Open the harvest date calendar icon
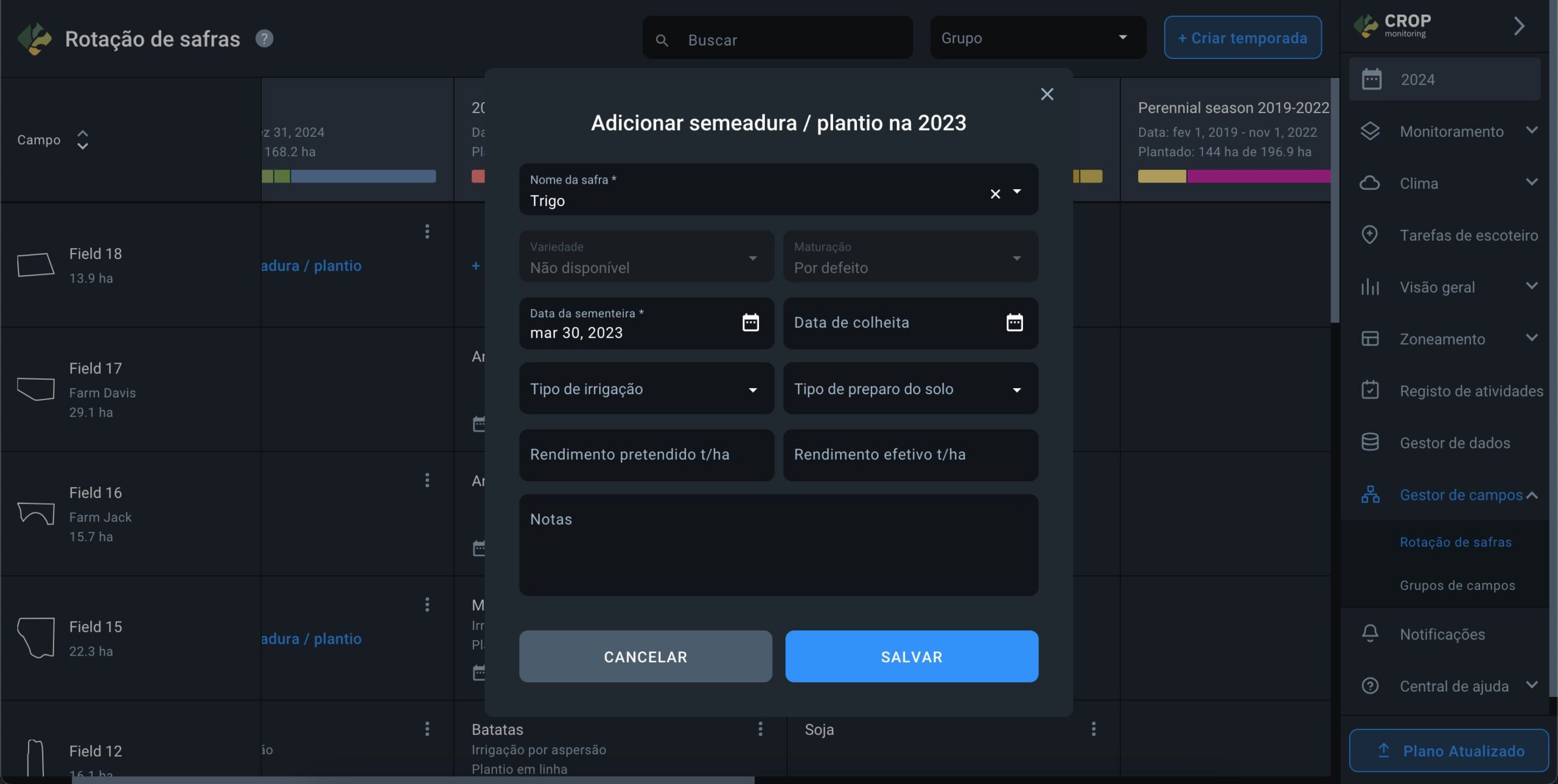Image resolution: width=1558 pixels, height=784 pixels. click(x=1014, y=322)
